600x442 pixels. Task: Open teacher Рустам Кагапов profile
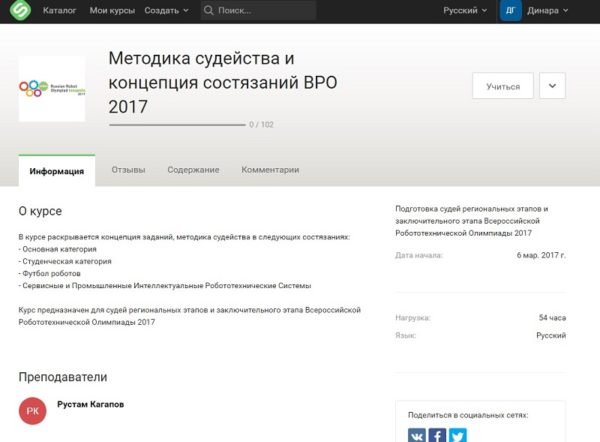point(90,404)
